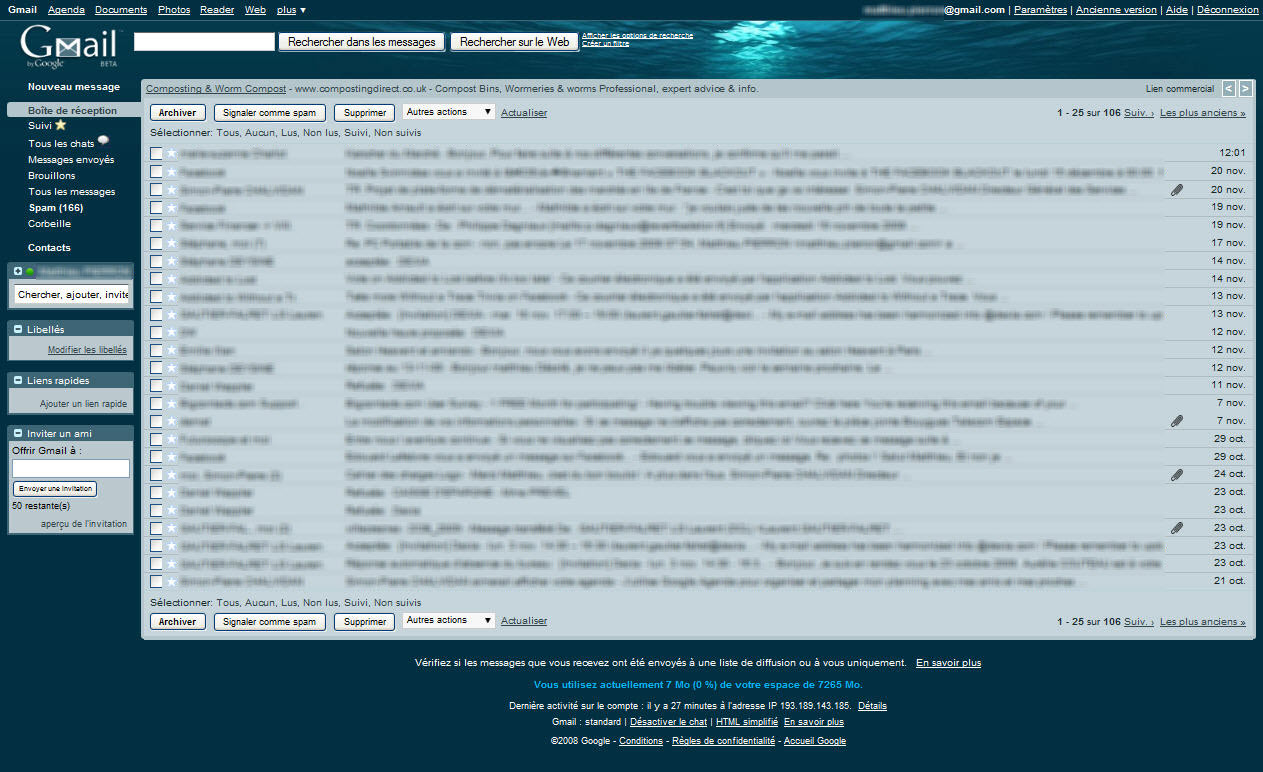Open the Spam (166) folder
The height and width of the screenshot is (772, 1263).
click(56, 208)
